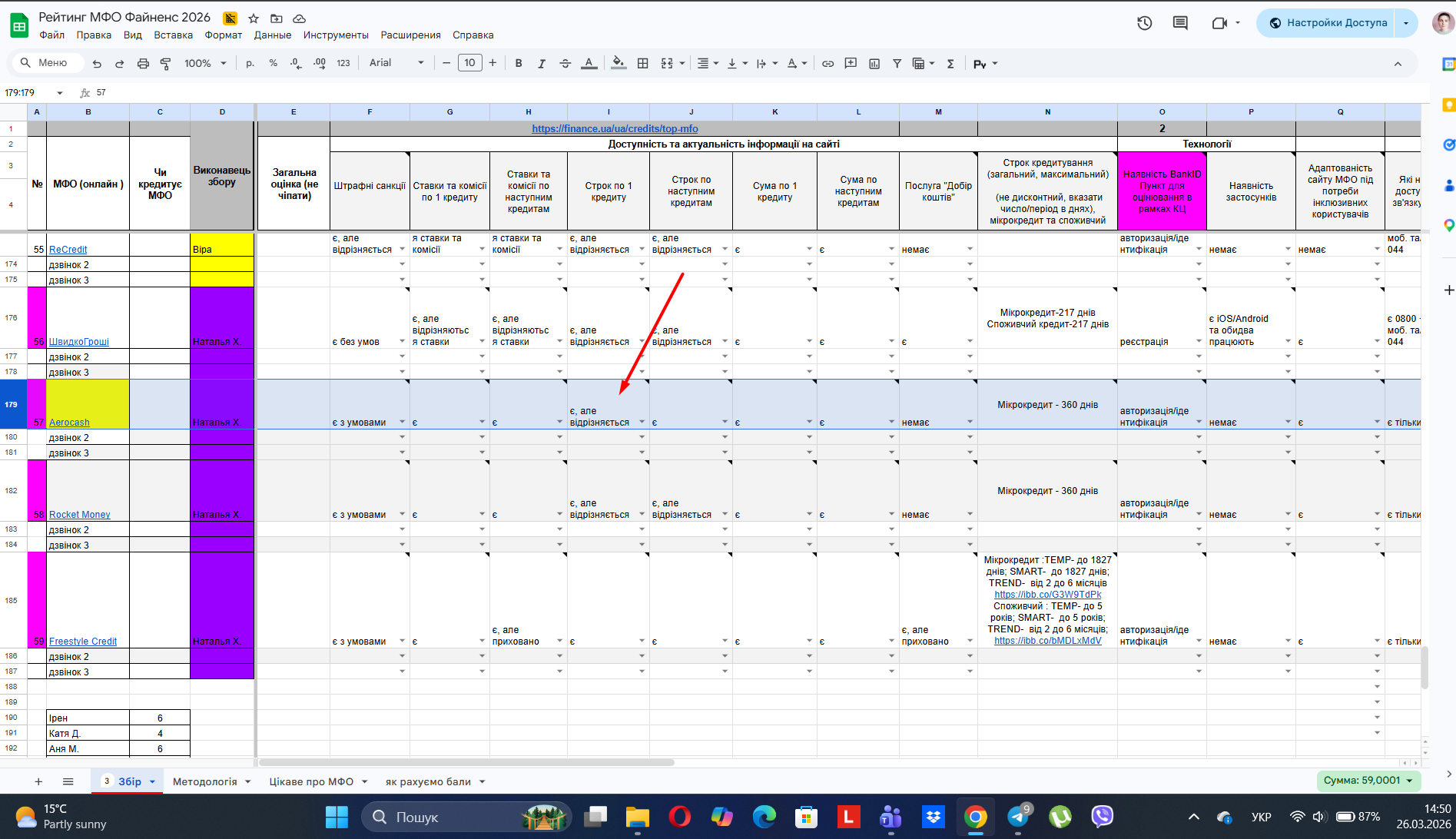Open the ReCredit link

[x=68, y=250]
